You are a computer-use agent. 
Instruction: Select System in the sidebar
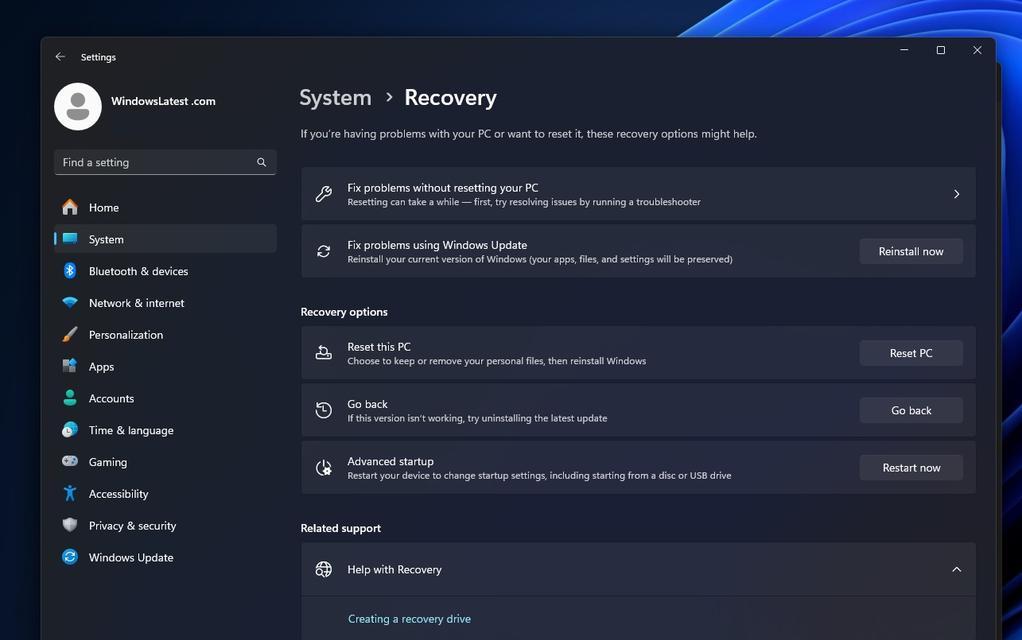click(x=166, y=239)
